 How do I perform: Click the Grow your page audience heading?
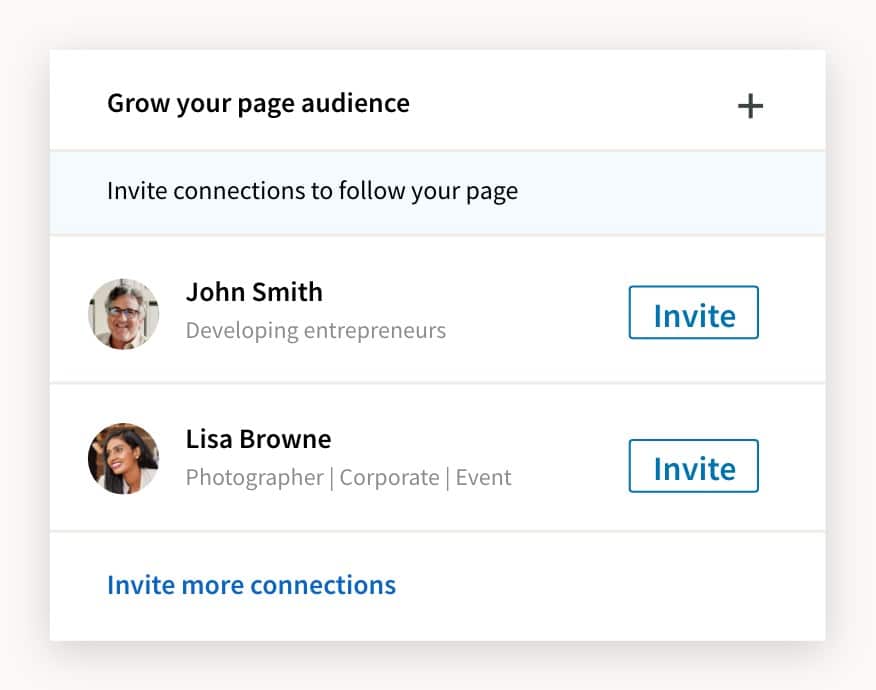pos(258,103)
